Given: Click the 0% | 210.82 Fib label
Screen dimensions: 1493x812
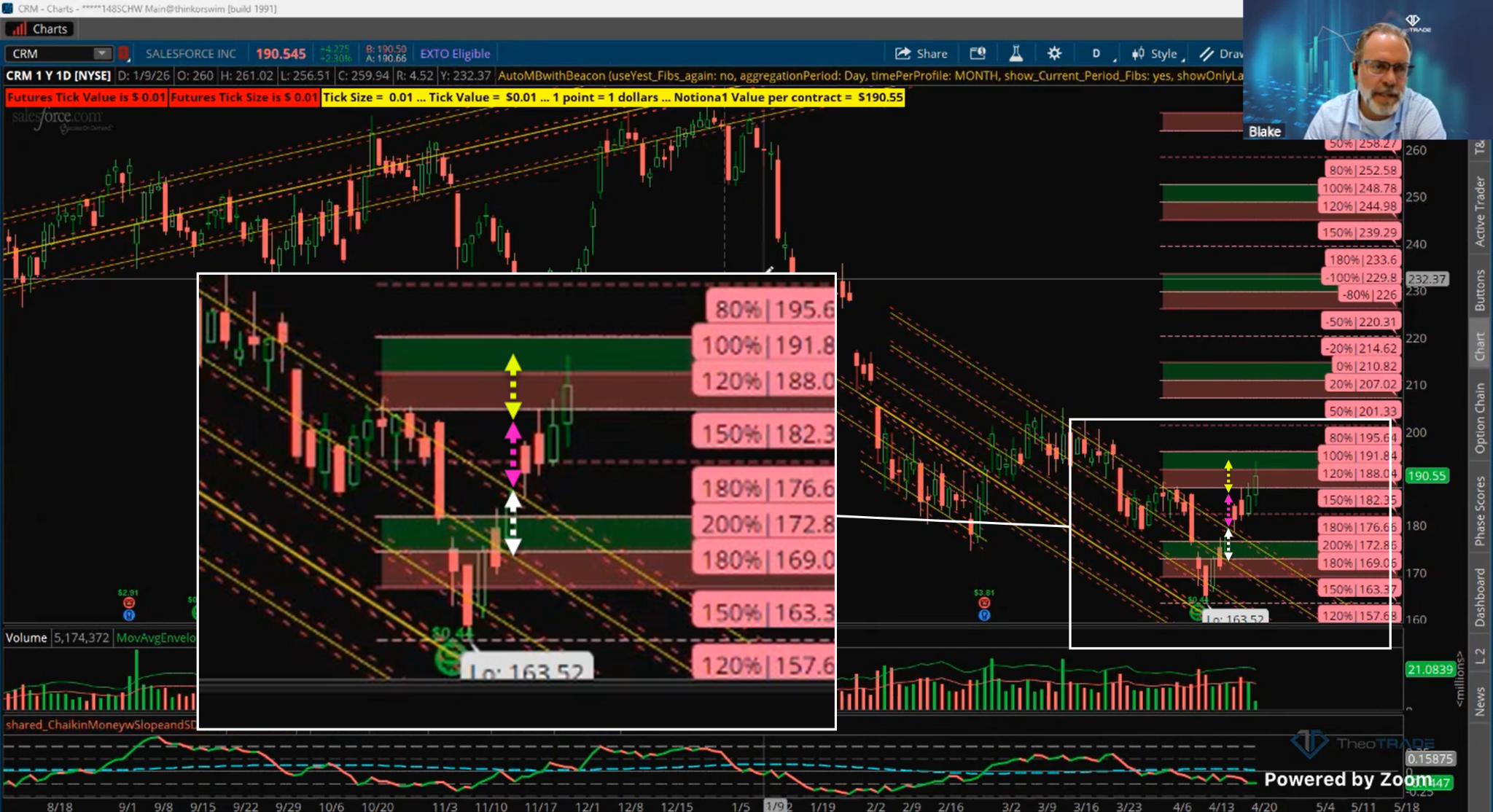Looking at the screenshot, I should [1366, 366].
